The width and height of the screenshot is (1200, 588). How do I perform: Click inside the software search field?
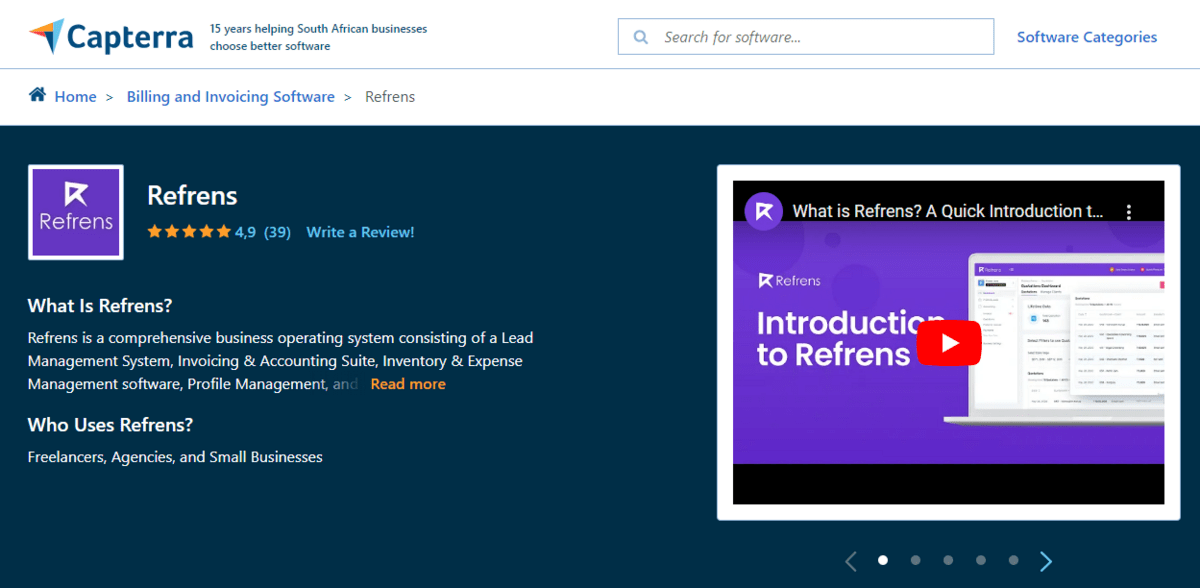(806, 36)
